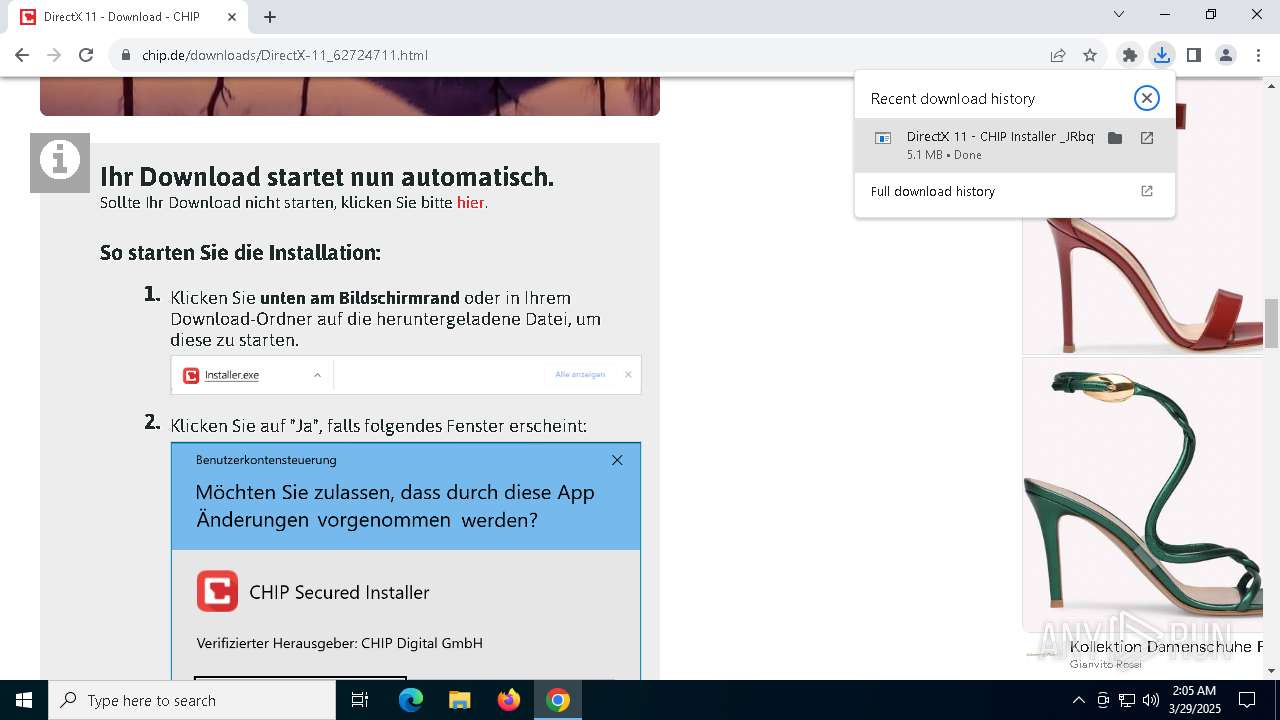Image resolution: width=1280 pixels, height=720 pixels.
Task: Go forward to next page
Action: (54, 55)
